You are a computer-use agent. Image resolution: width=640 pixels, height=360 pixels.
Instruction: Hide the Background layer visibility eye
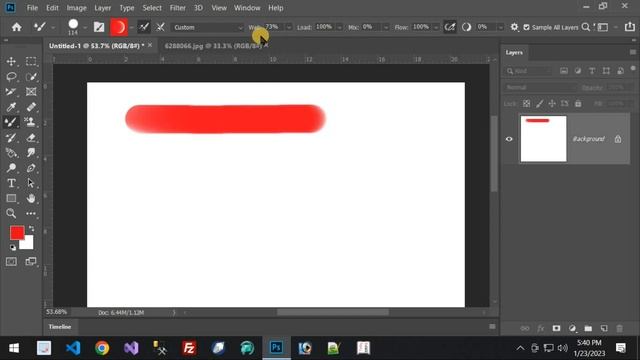point(509,139)
